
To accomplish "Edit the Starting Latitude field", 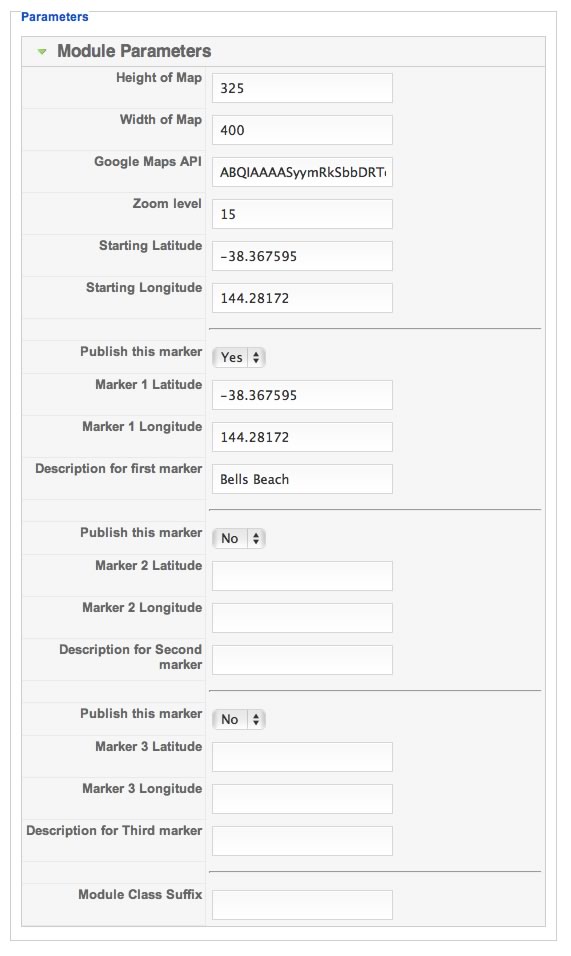I will (x=302, y=257).
